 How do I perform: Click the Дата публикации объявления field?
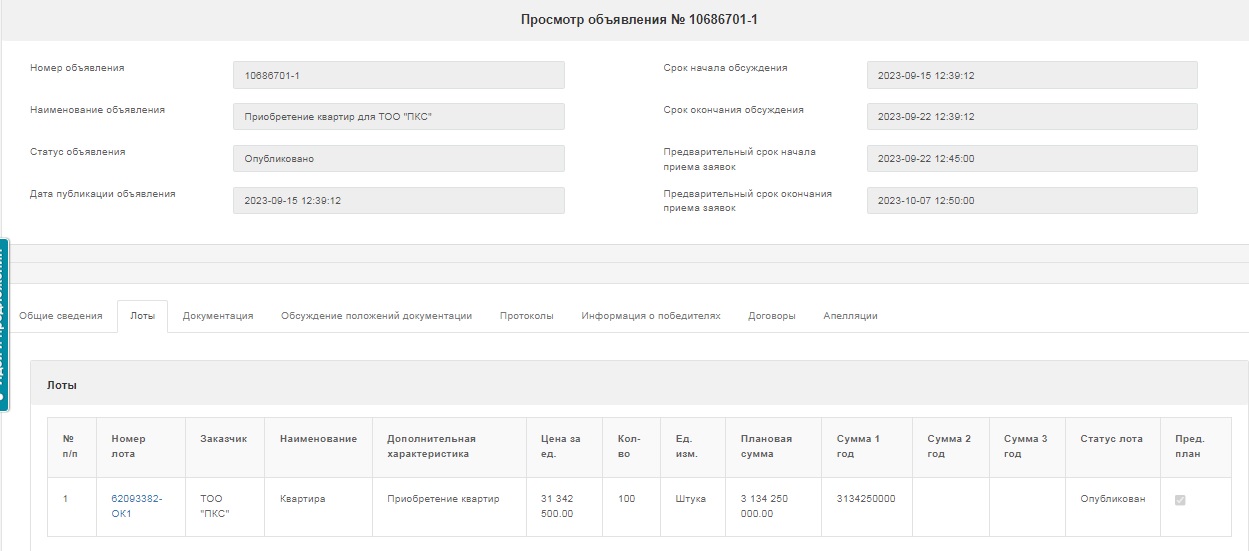pyautogui.click(x=398, y=201)
